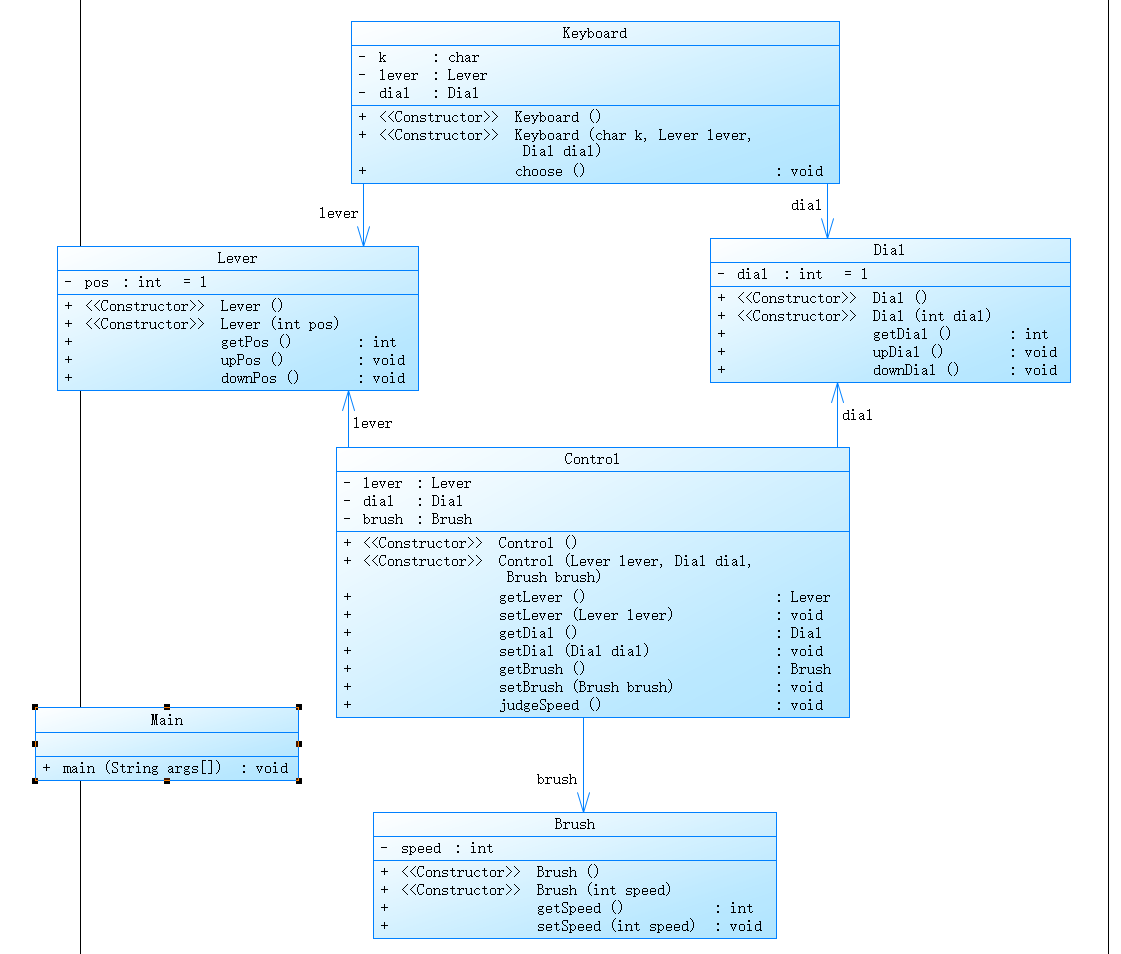Select the Main class title
Image resolution: width=1121 pixels, height=954 pixels.
tap(167, 720)
